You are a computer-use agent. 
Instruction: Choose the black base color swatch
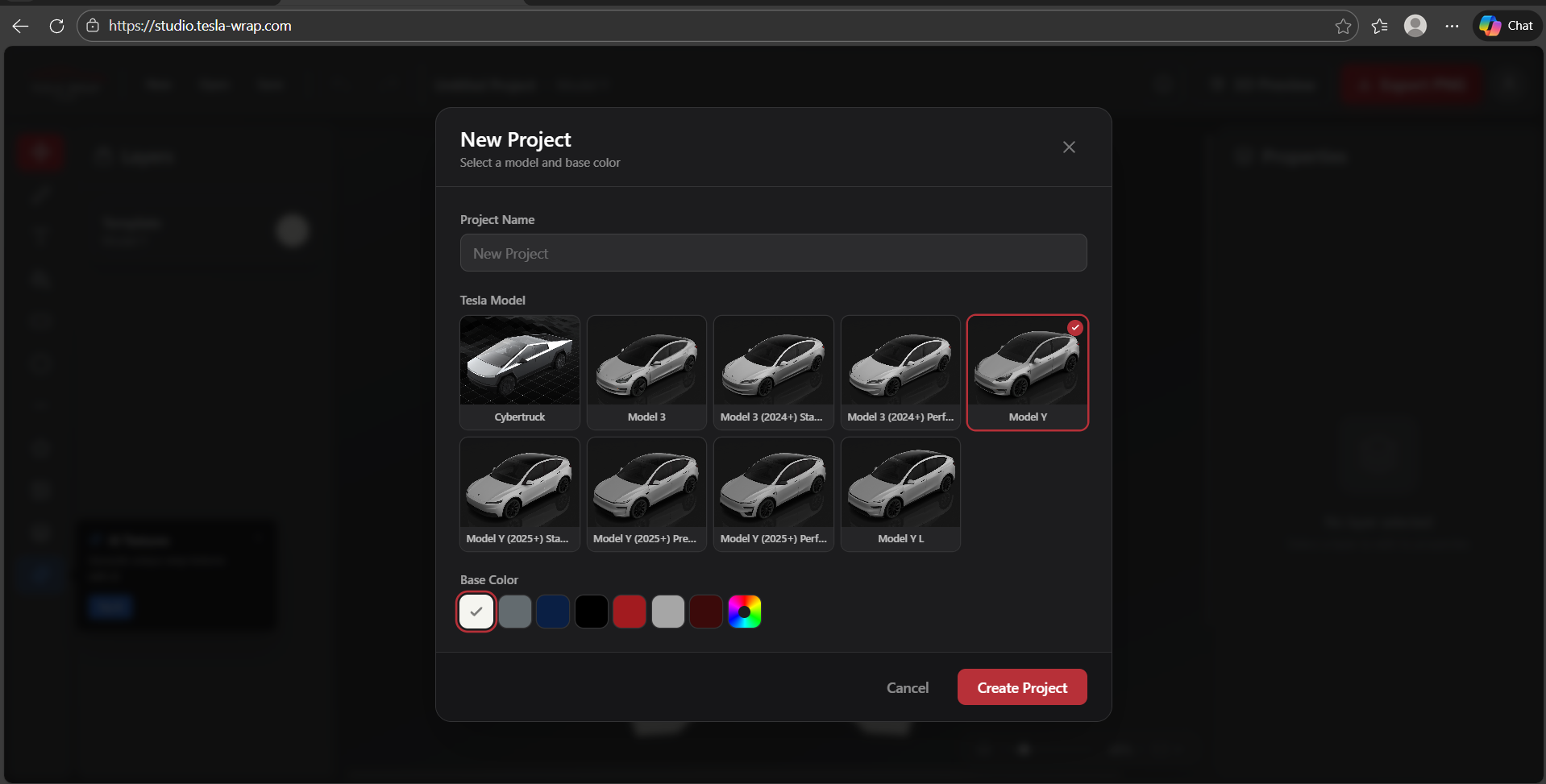[592, 612]
